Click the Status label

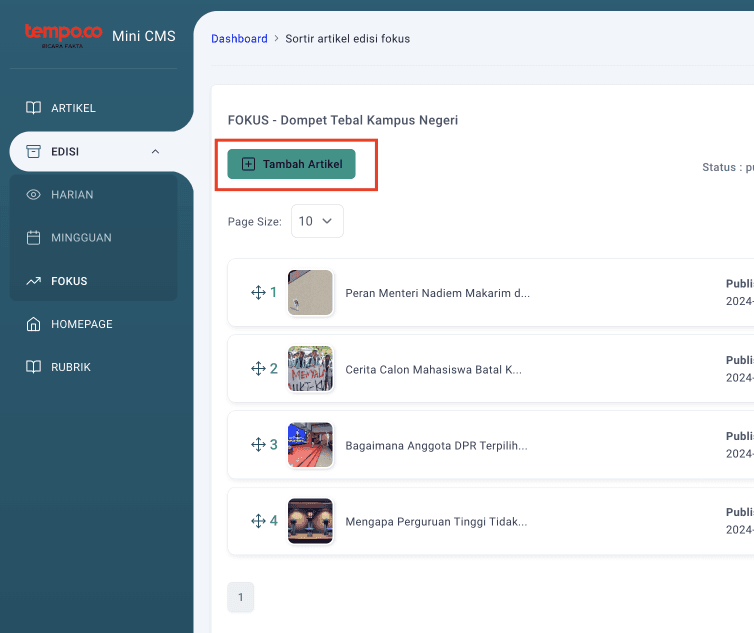728,167
